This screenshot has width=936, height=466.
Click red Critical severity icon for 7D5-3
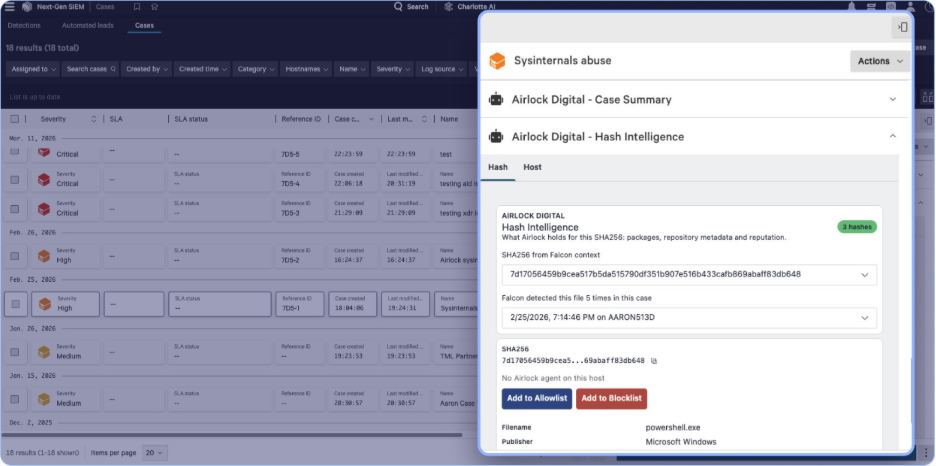(x=44, y=209)
